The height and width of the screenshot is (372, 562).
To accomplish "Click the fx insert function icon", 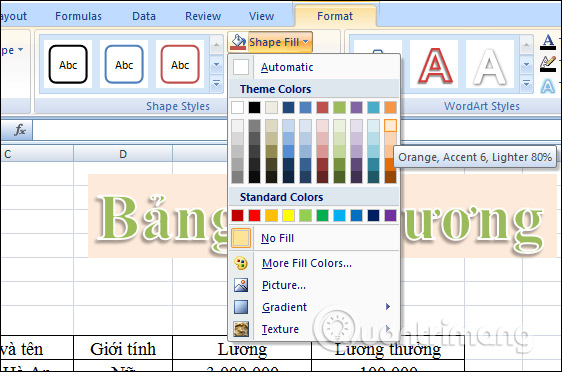I will tap(19, 130).
